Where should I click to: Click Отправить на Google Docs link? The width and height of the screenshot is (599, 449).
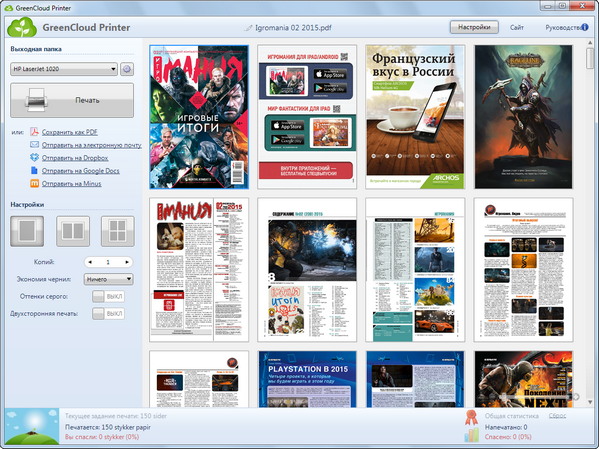(x=81, y=171)
